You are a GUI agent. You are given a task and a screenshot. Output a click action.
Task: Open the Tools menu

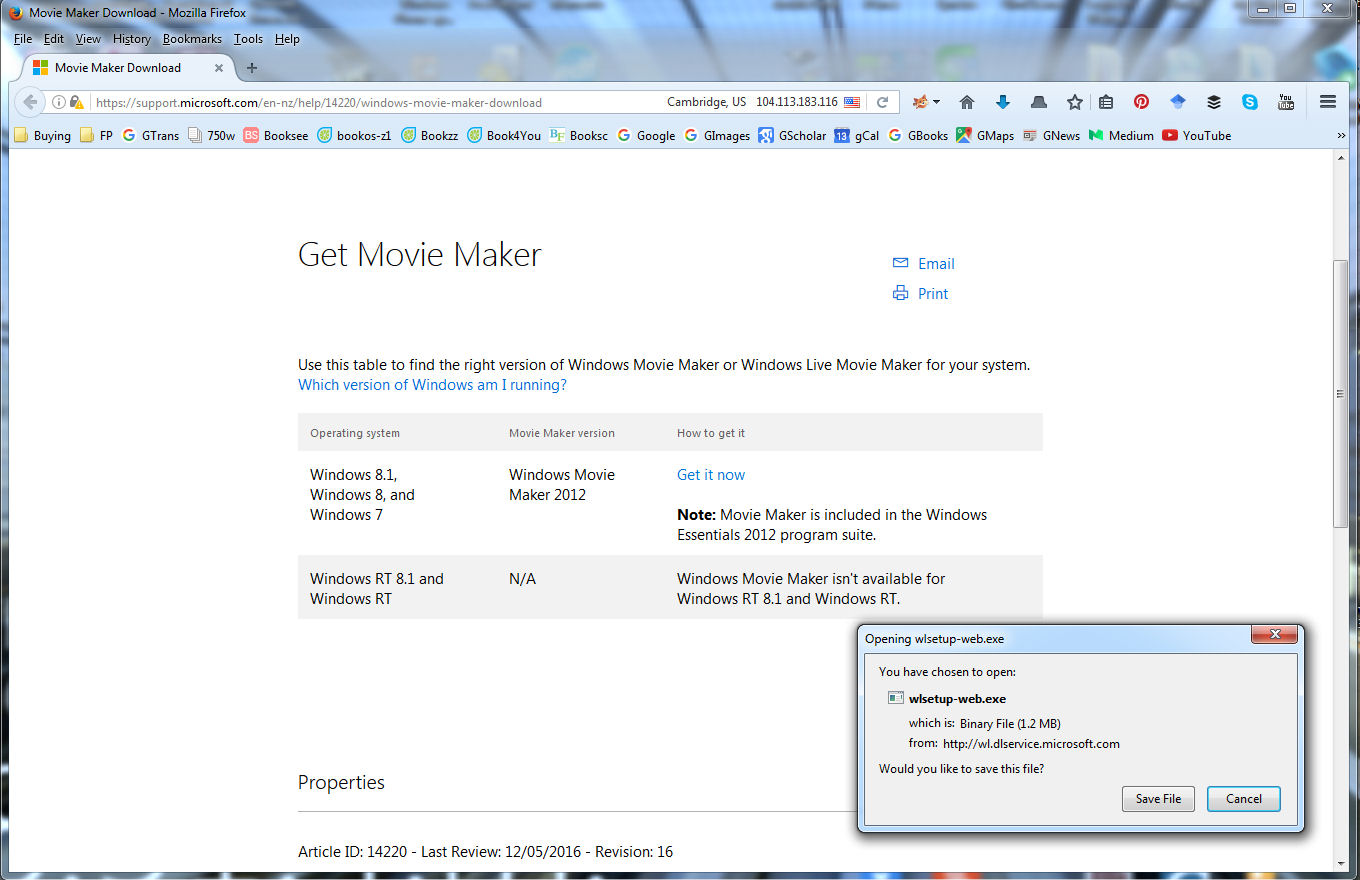point(248,39)
